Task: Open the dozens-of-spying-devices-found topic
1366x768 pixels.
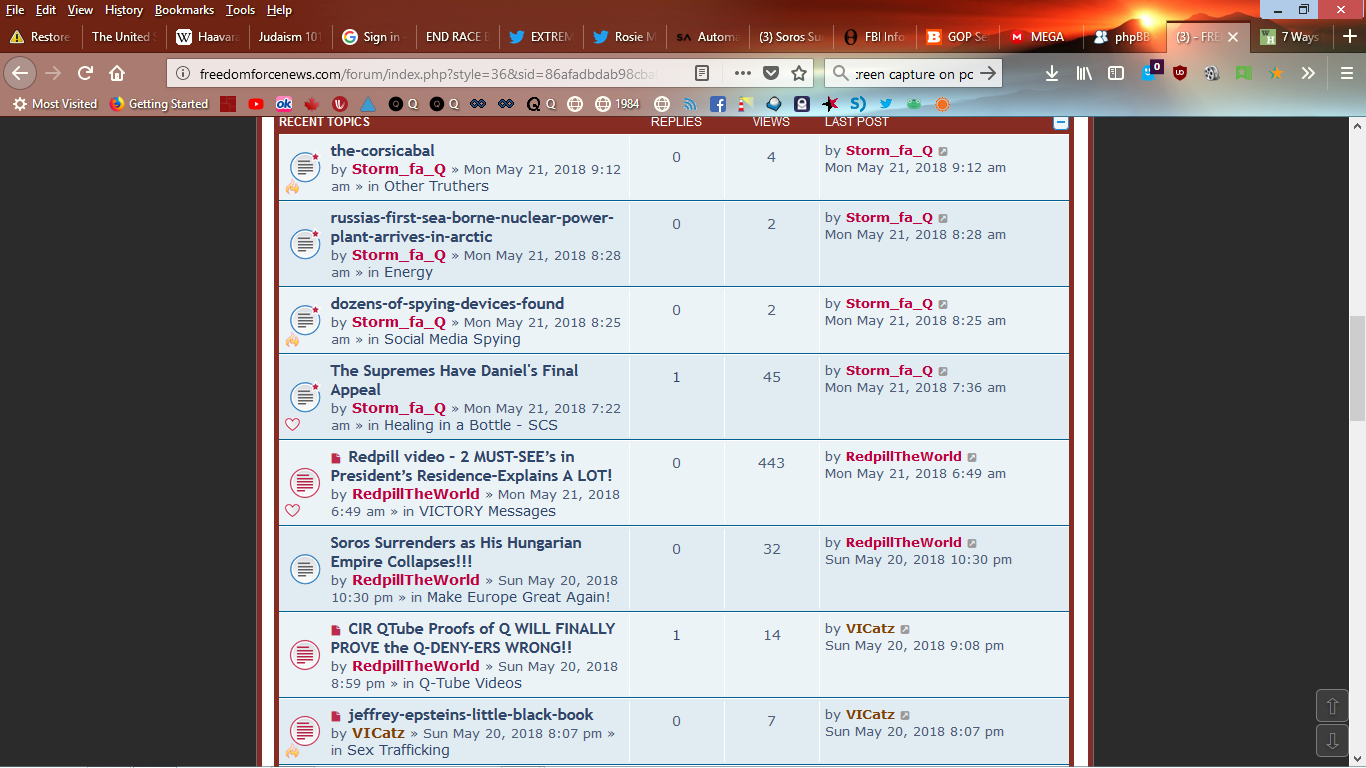Action: [447, 304]
